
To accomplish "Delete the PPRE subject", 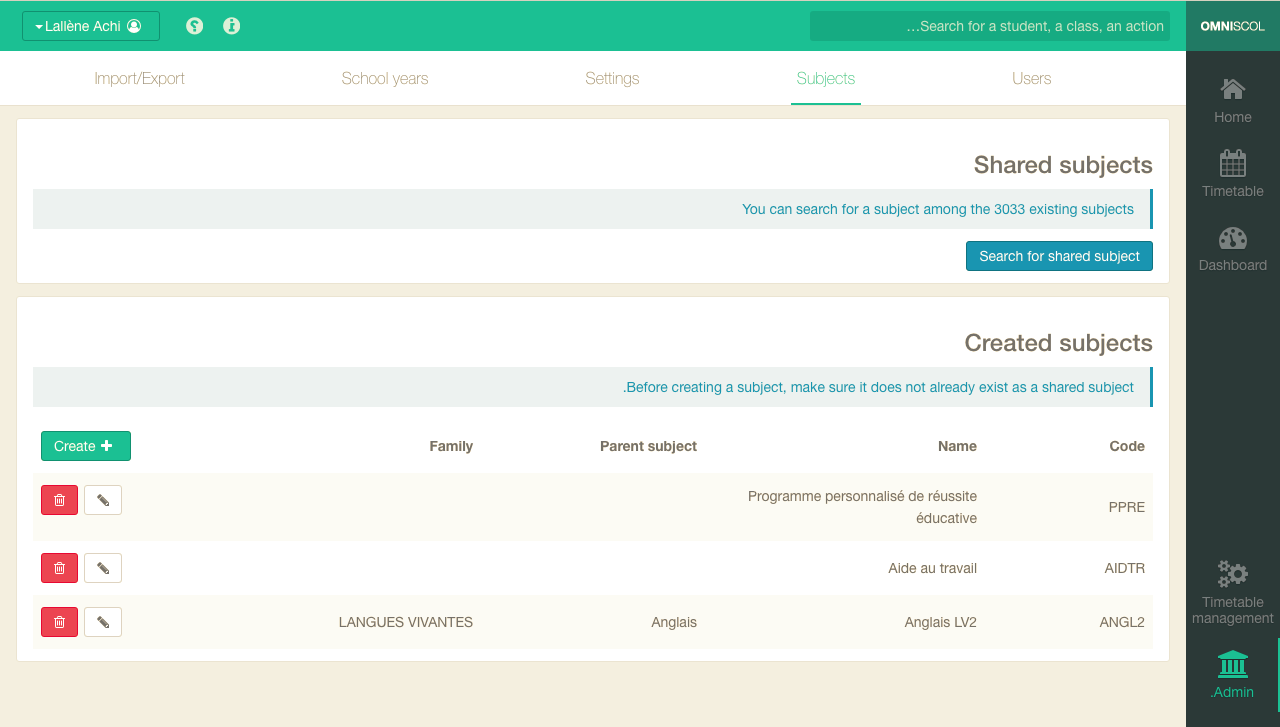I will (x=59, y=500).
